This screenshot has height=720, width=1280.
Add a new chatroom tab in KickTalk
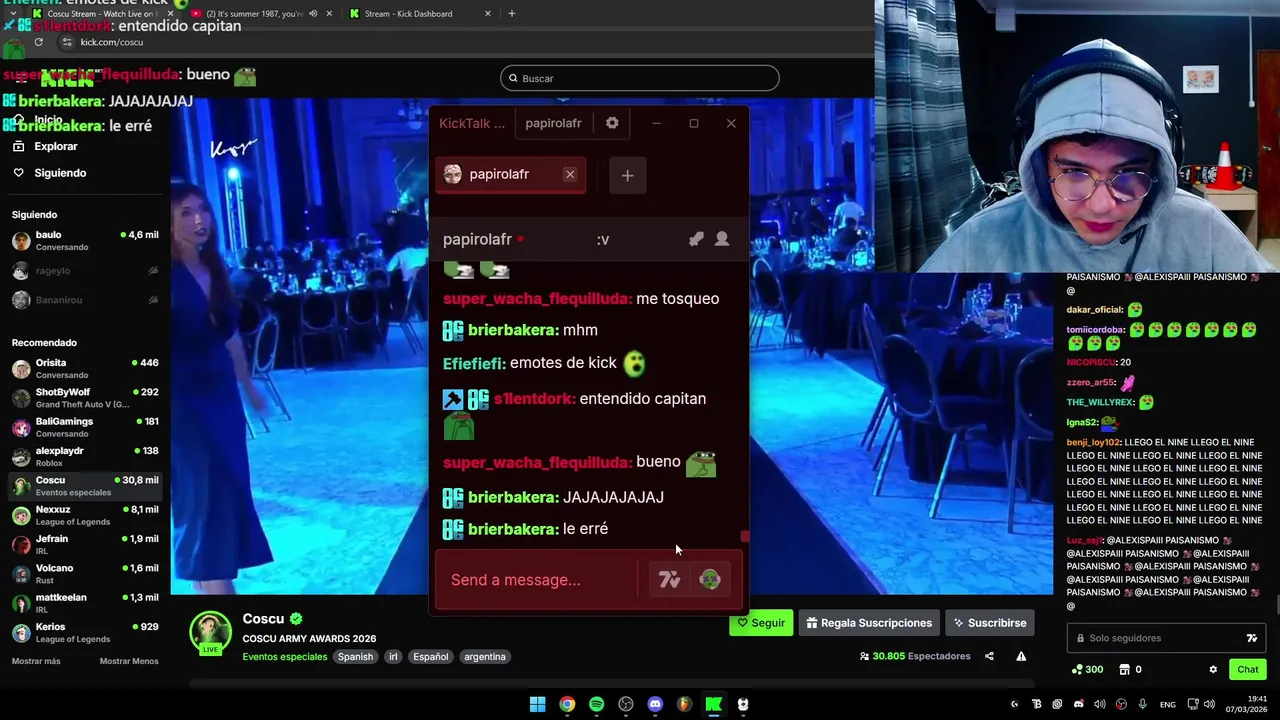627,175
